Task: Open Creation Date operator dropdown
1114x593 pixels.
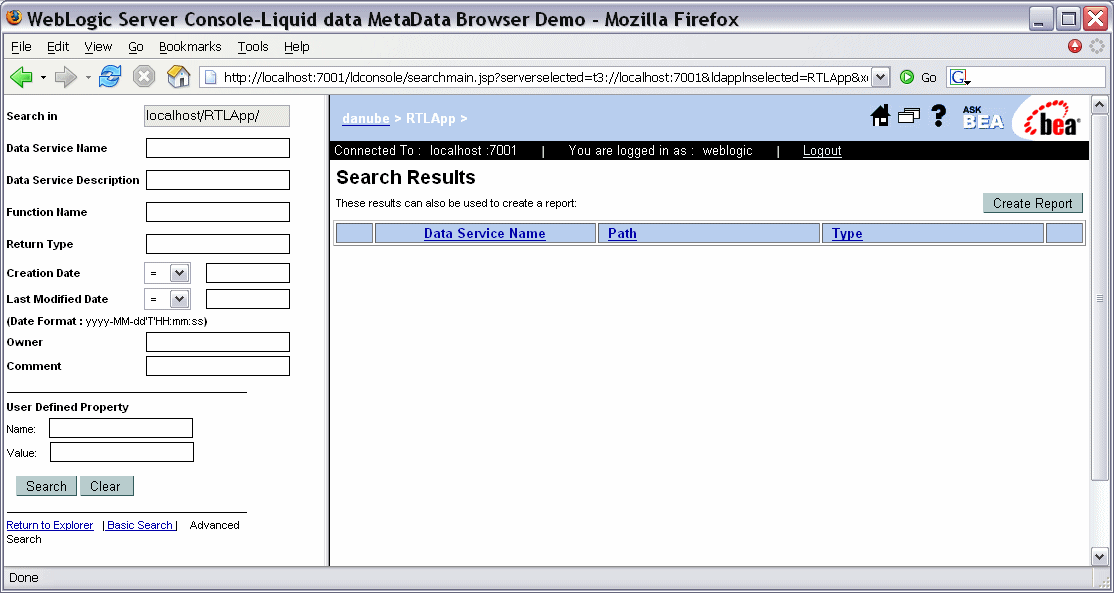Action: (x=179, y=273)
